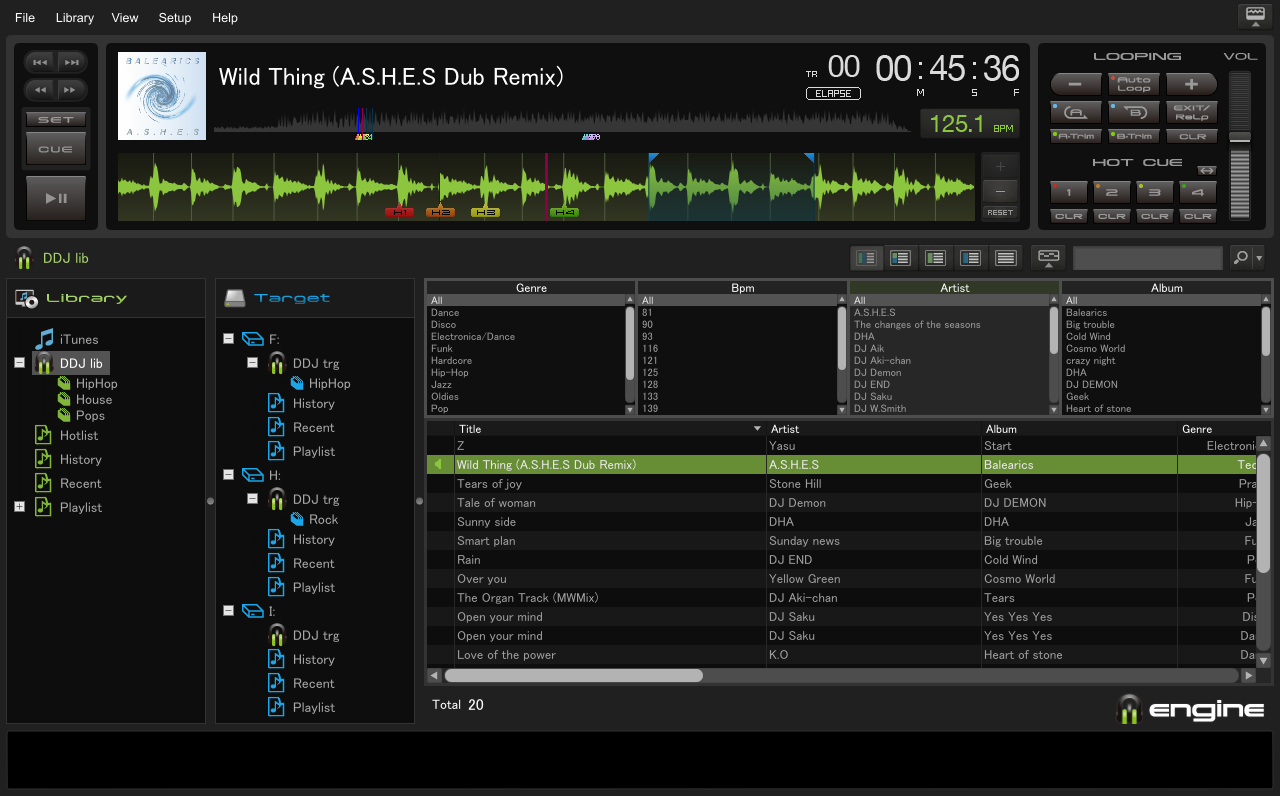
Task: Toggle the ELAPSE time display mode
Action: 833,94
